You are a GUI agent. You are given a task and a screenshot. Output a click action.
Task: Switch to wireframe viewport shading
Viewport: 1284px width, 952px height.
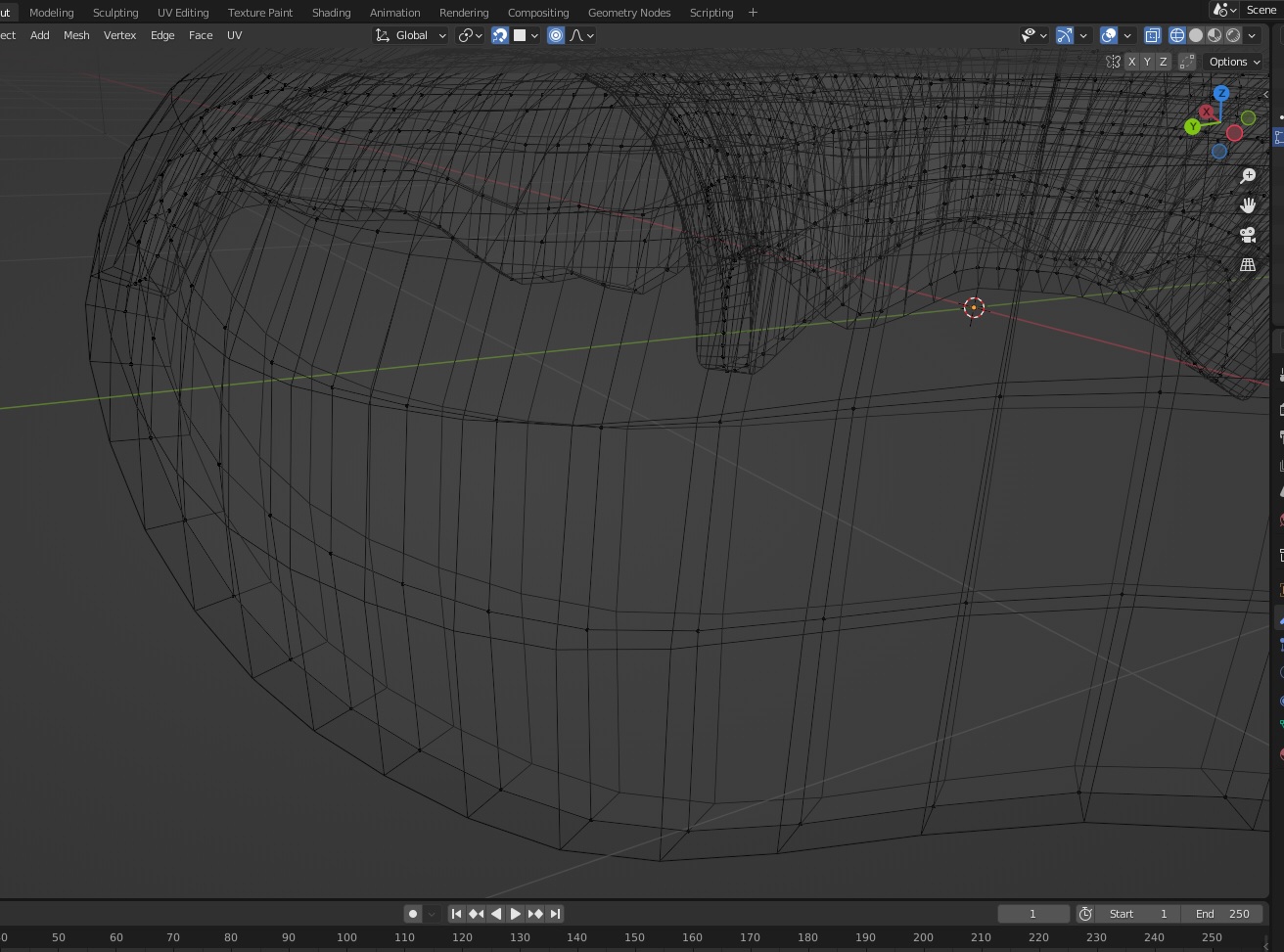[x=1177, y=35]
